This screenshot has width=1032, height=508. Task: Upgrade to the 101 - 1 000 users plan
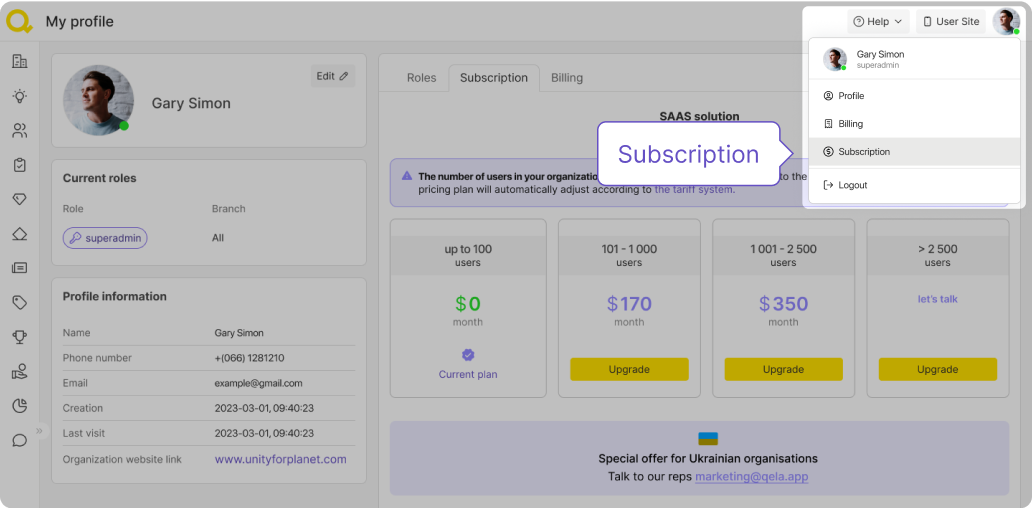click(629, 369)
